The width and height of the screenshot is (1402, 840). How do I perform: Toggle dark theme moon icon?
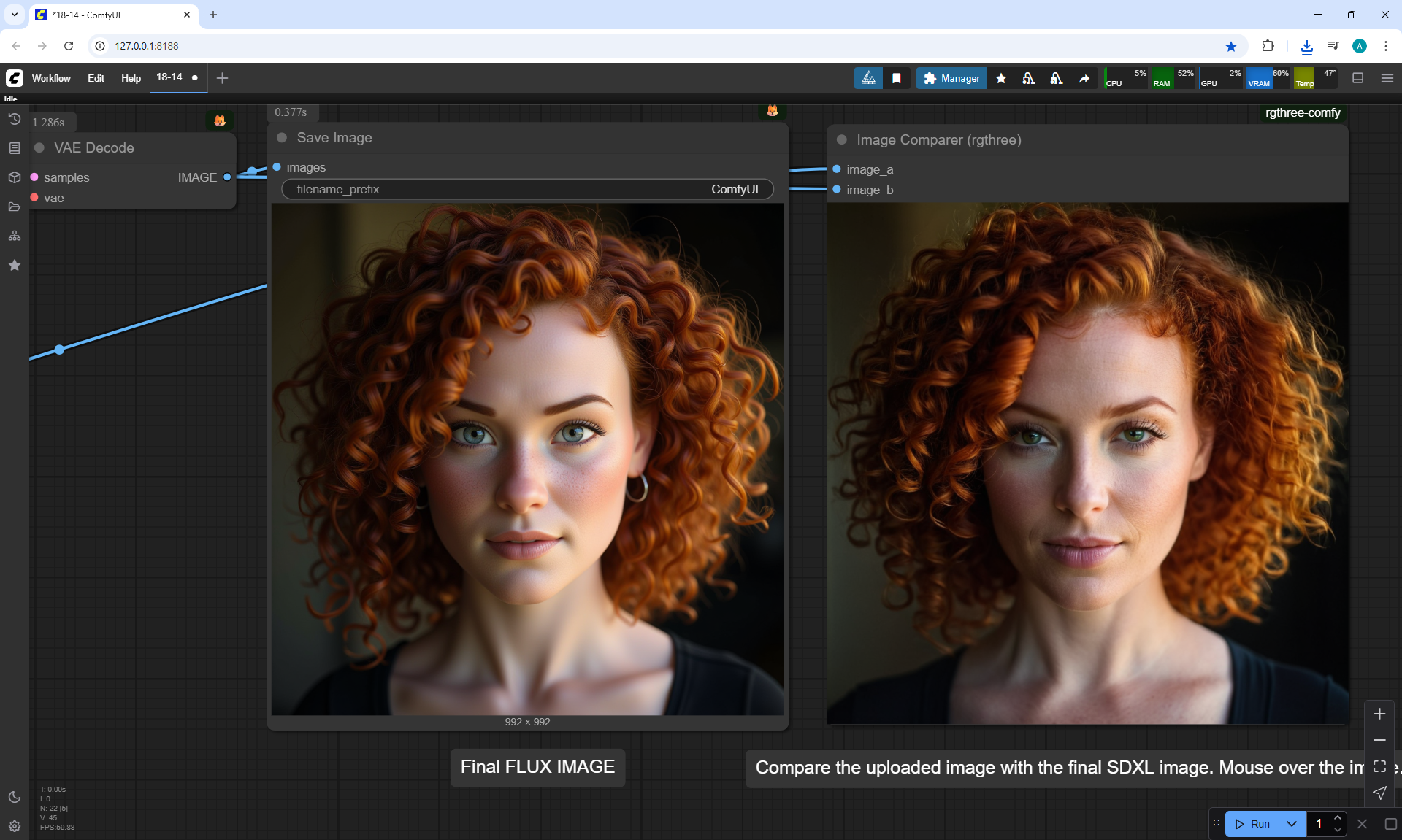point(15,797)
